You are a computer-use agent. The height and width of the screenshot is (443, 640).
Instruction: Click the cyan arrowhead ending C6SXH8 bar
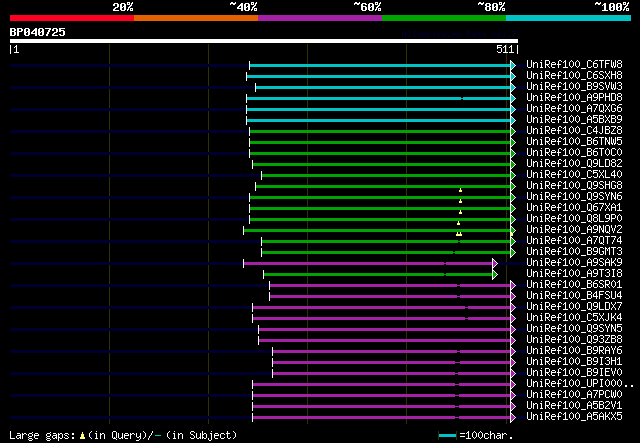coord(513,76)
